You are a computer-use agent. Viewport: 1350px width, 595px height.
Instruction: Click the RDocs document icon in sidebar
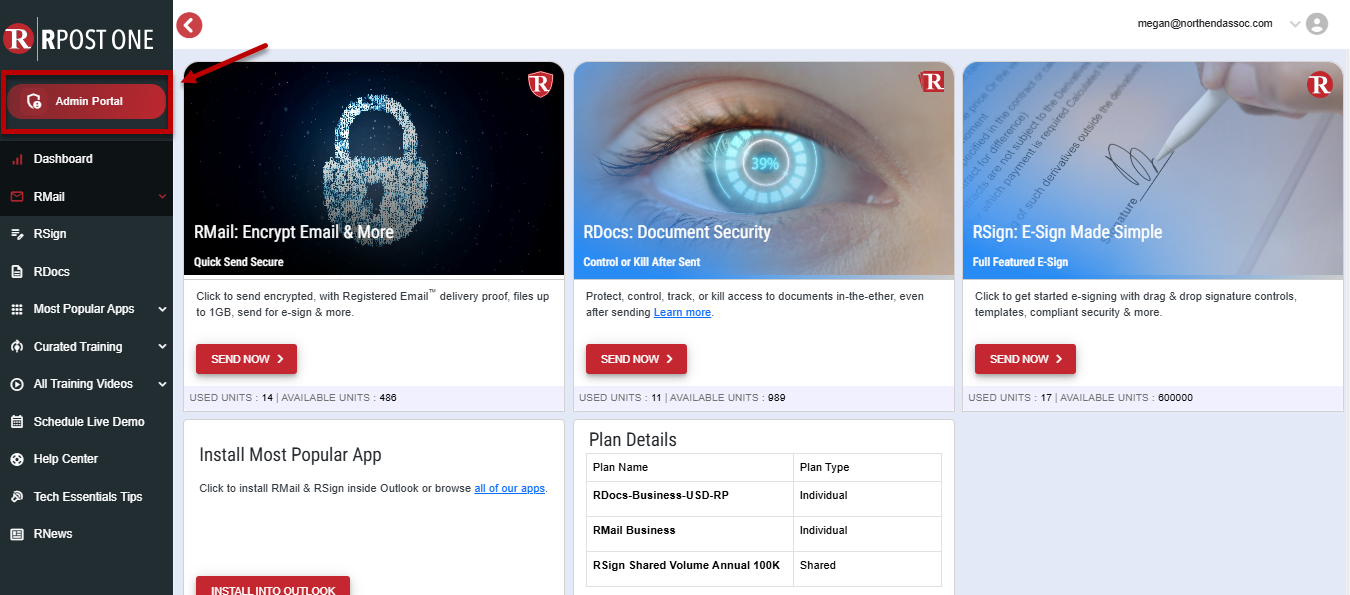coord(17,272)
